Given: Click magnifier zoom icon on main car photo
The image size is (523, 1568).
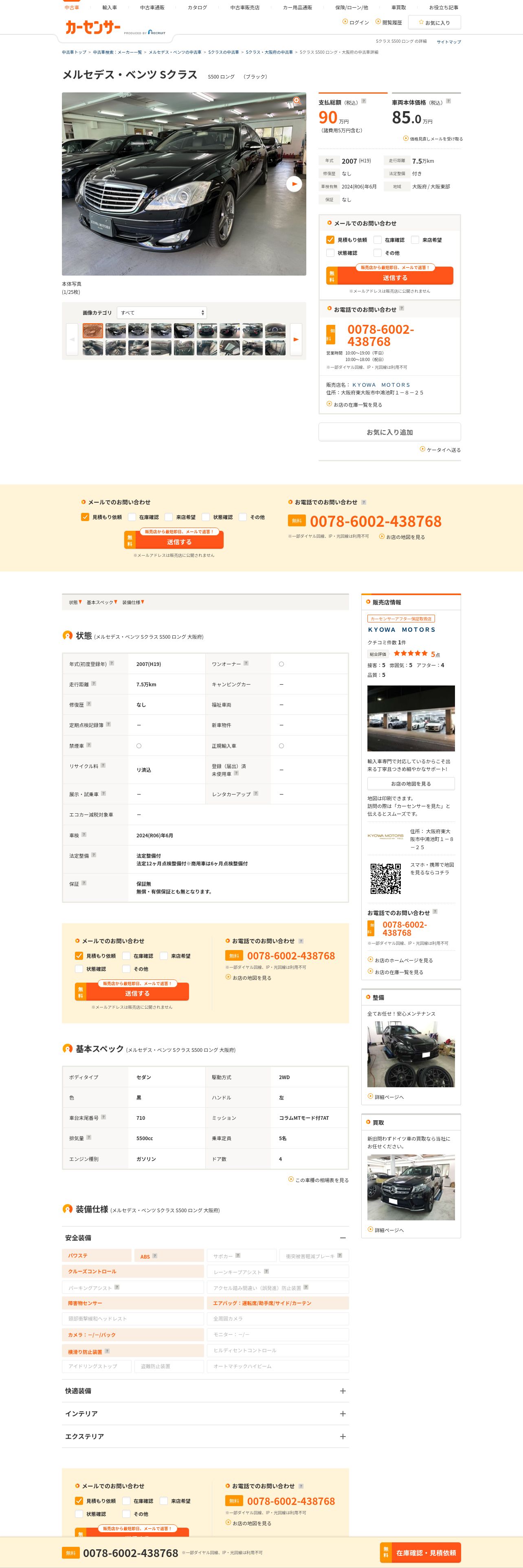Looking at the screenshot, I should click(x=297, y=101).
